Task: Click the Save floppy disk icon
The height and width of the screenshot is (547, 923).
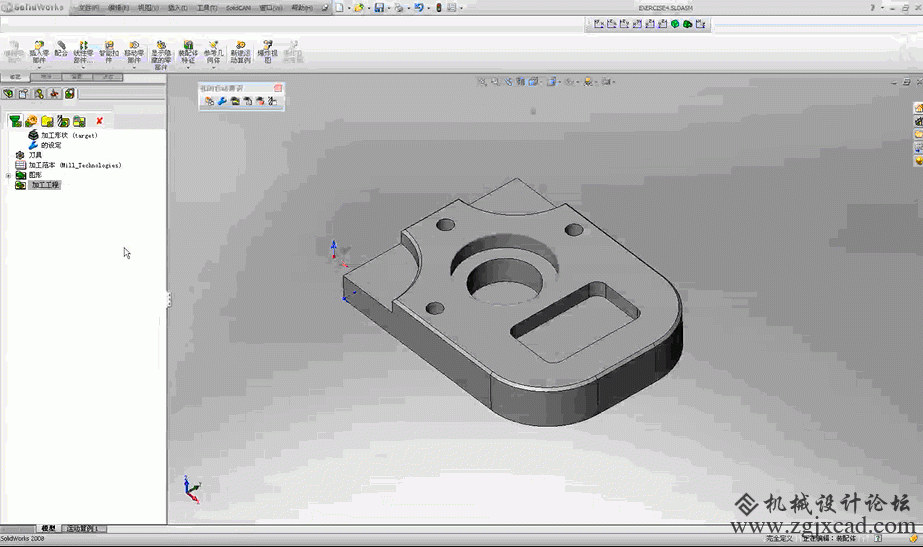Action: click(x=379, y=8)
